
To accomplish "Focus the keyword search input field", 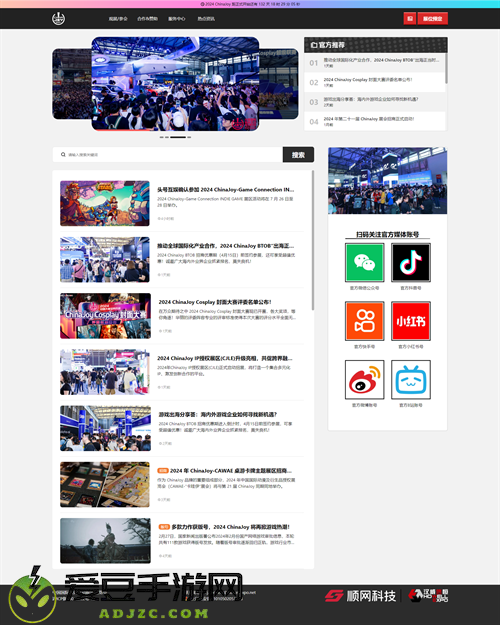I will click(x=167, y=155).
